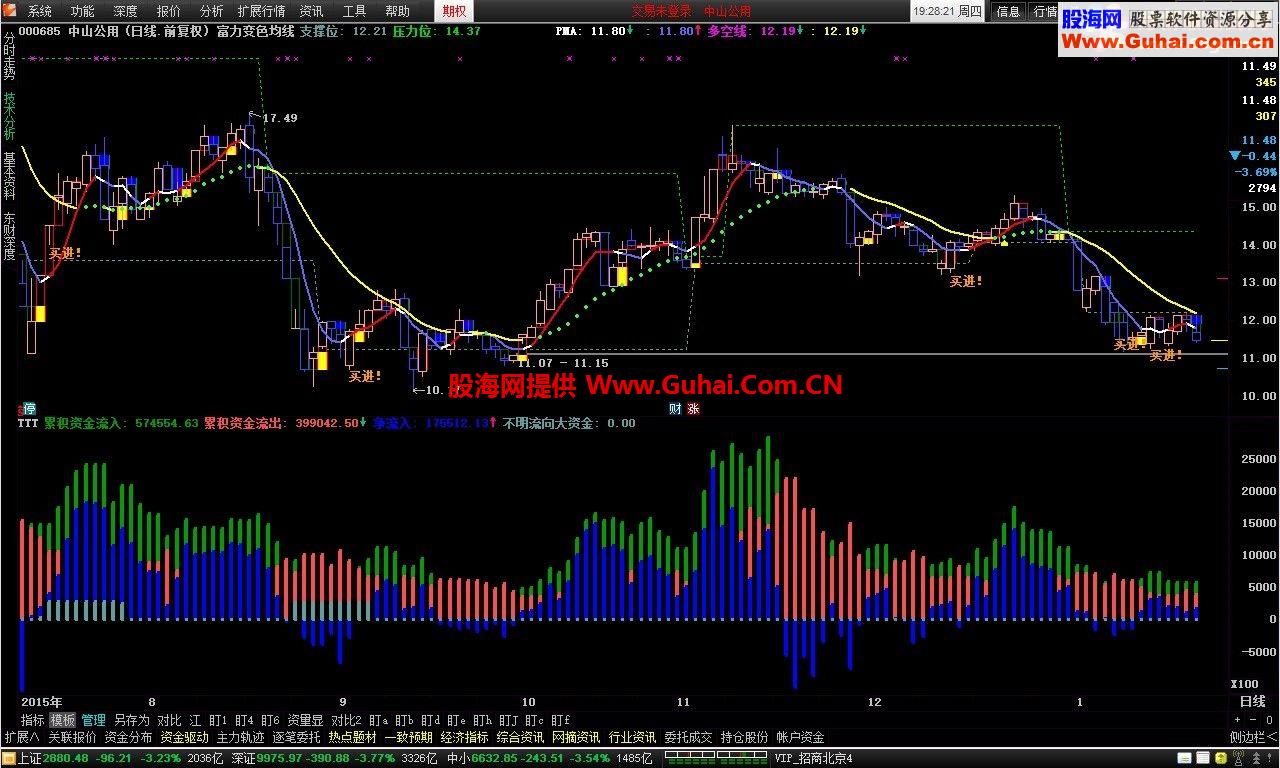Open the 关联报价 tab
This screenshot has height=768, width=1280.
click(73, 737)
